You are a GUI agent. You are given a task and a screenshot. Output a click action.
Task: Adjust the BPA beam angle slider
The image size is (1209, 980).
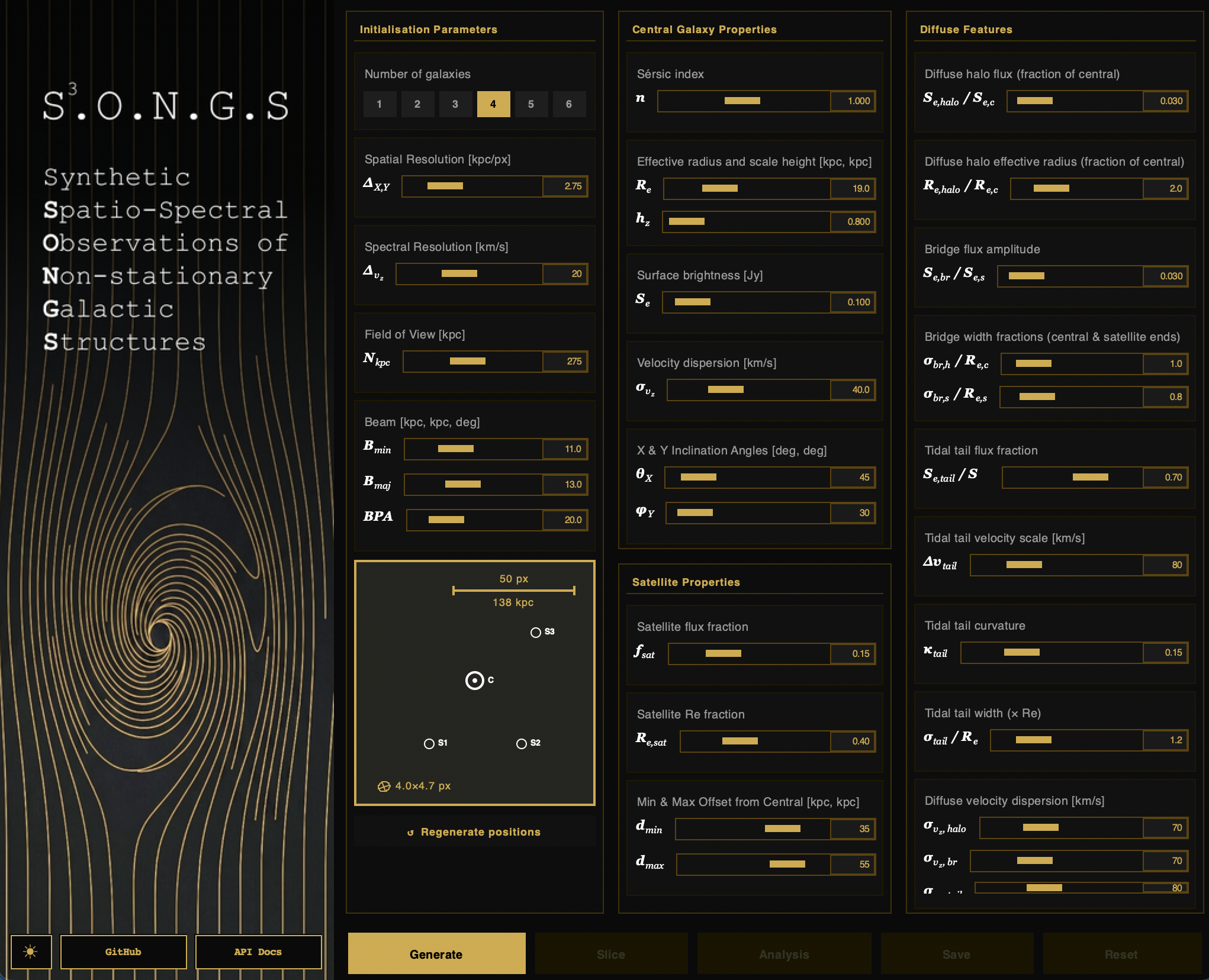click(x=474, y=520)
